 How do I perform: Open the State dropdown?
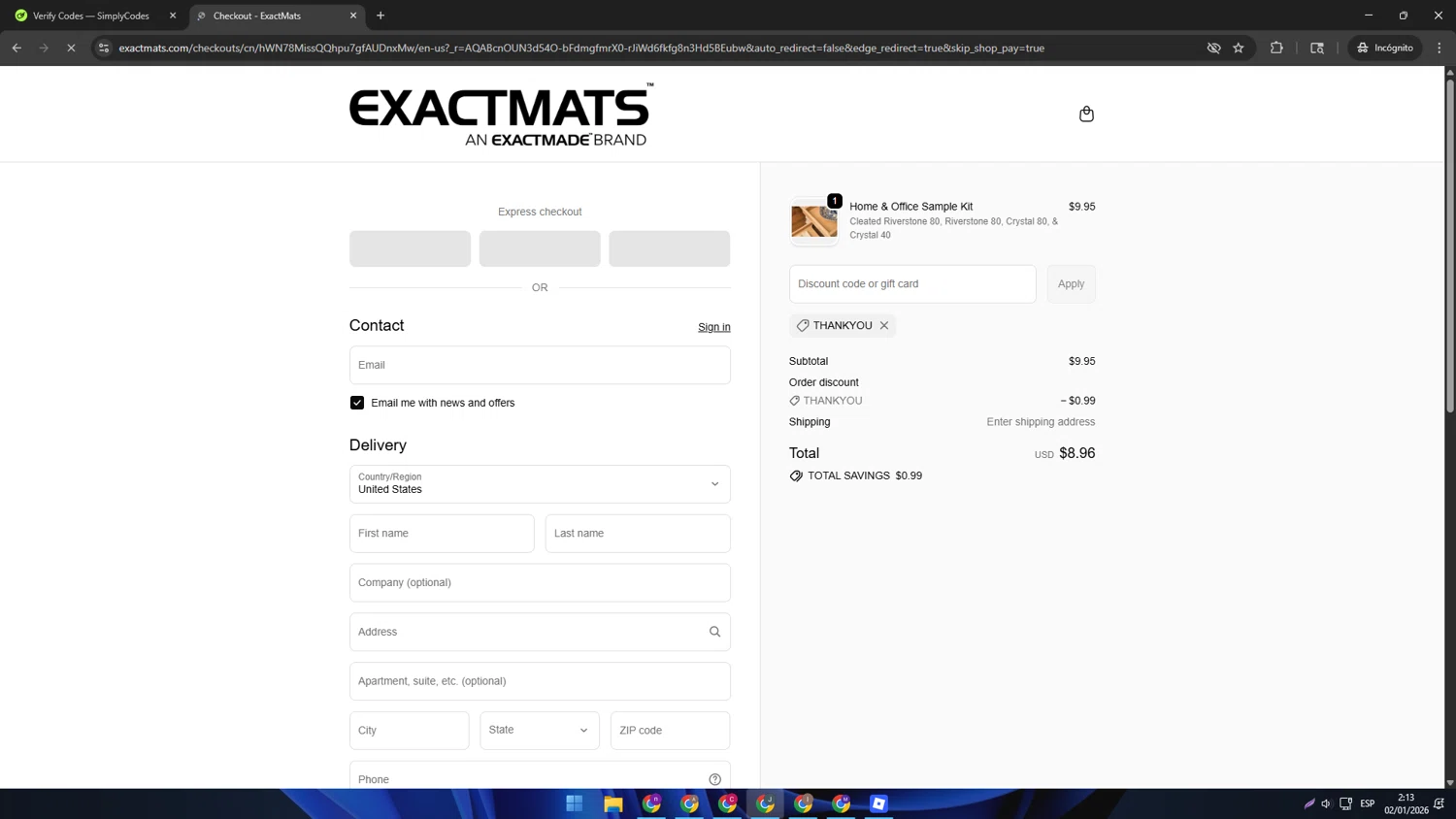540,731
